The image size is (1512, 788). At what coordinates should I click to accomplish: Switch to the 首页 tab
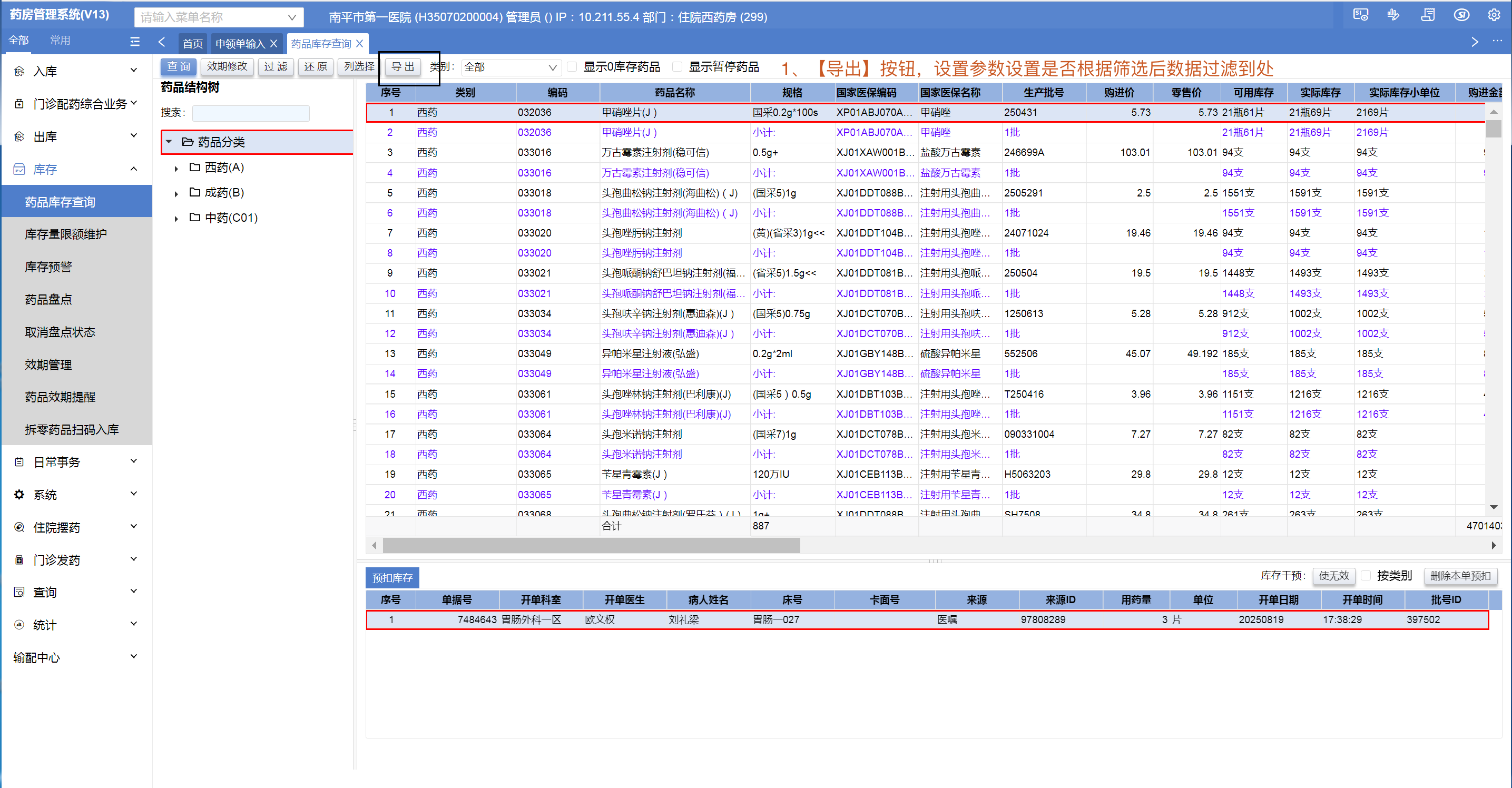pos(192,43)
